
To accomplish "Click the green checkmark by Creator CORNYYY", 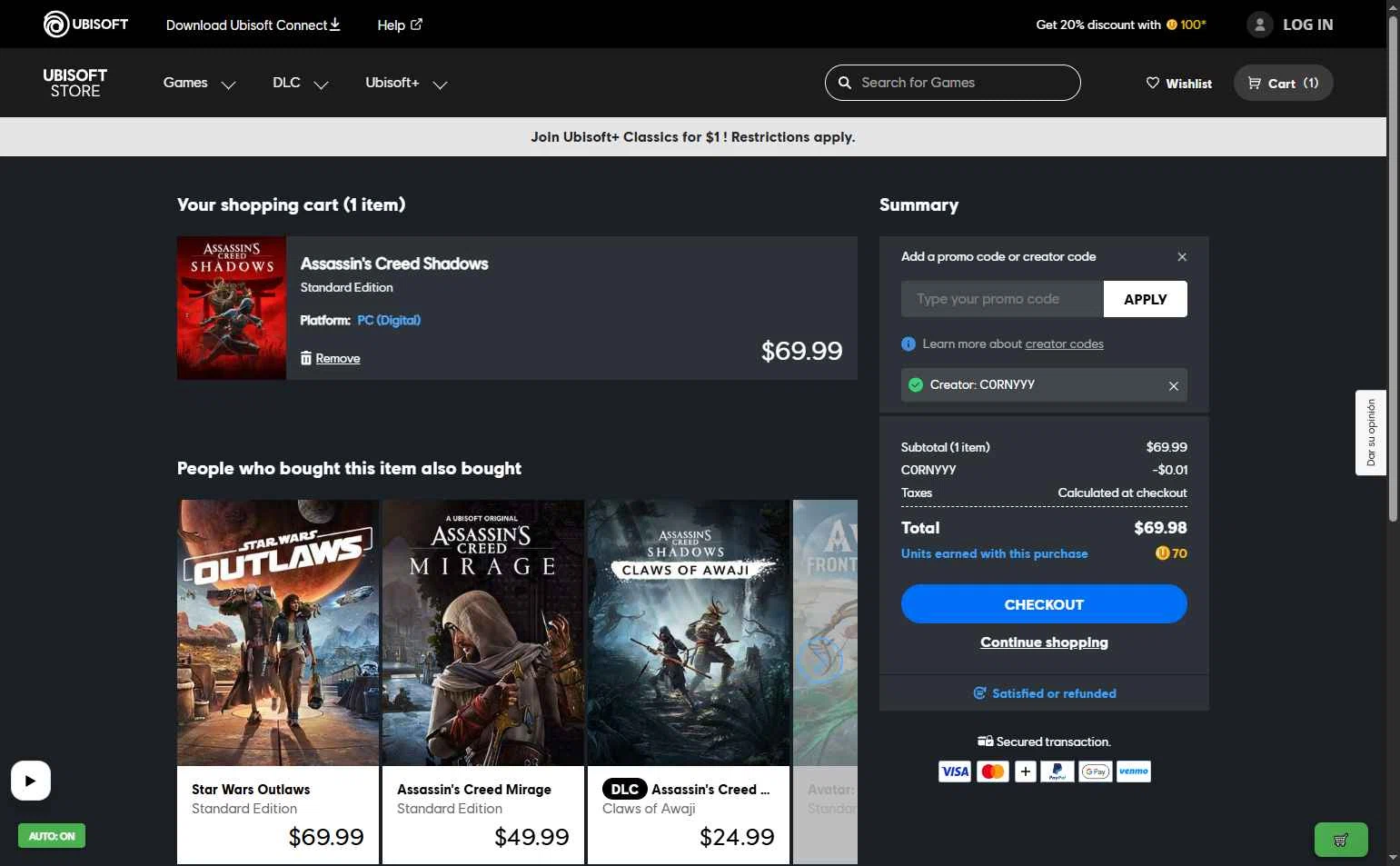I will (916, 385).
